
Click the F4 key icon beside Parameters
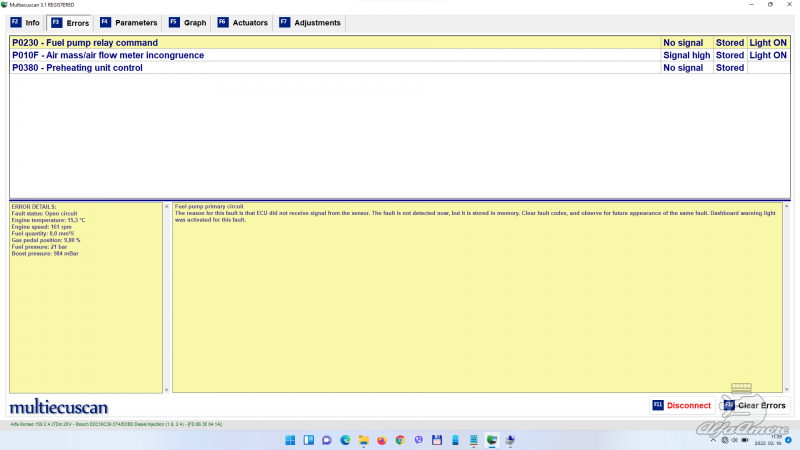coord(105,22)
